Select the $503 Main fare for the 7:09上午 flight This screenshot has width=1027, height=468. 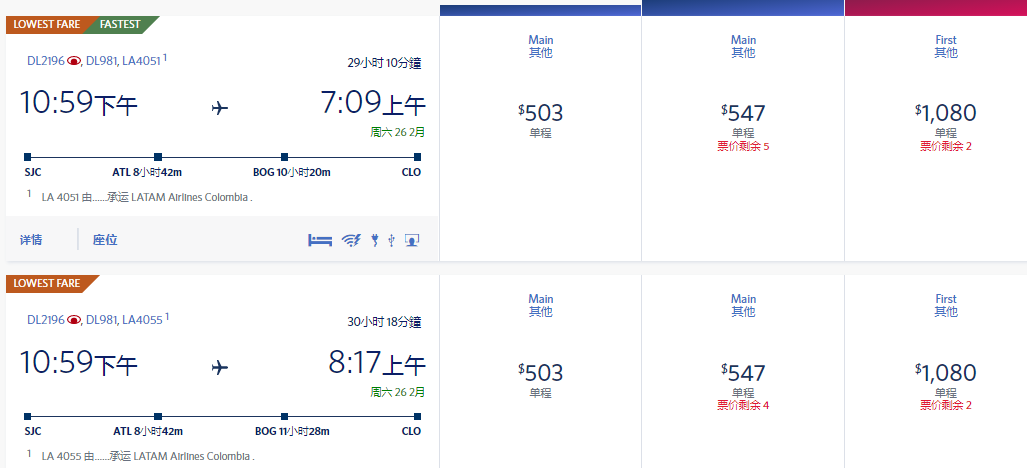point(540,113)
